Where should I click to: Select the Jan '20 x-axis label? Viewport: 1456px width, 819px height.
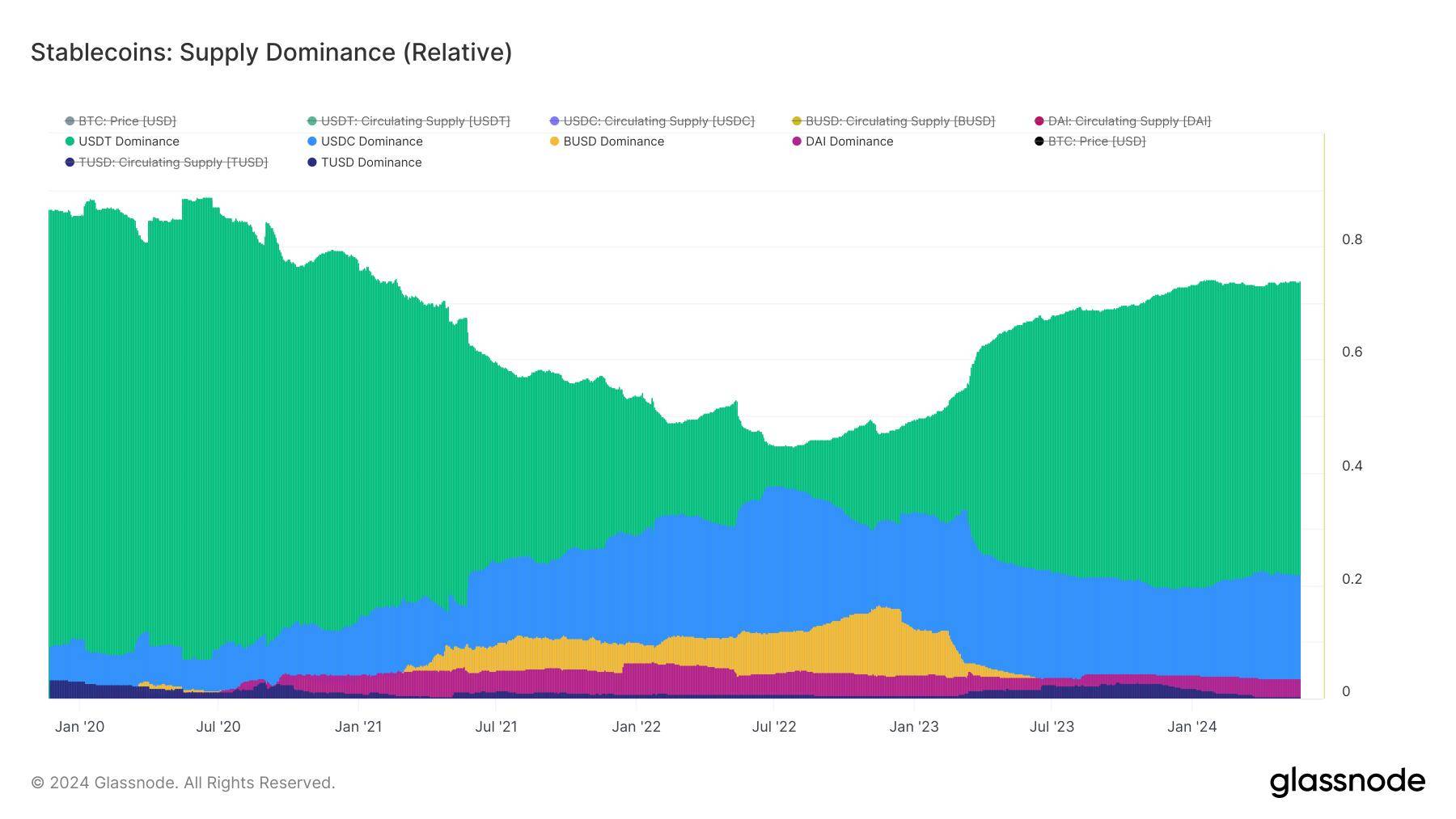79,727
